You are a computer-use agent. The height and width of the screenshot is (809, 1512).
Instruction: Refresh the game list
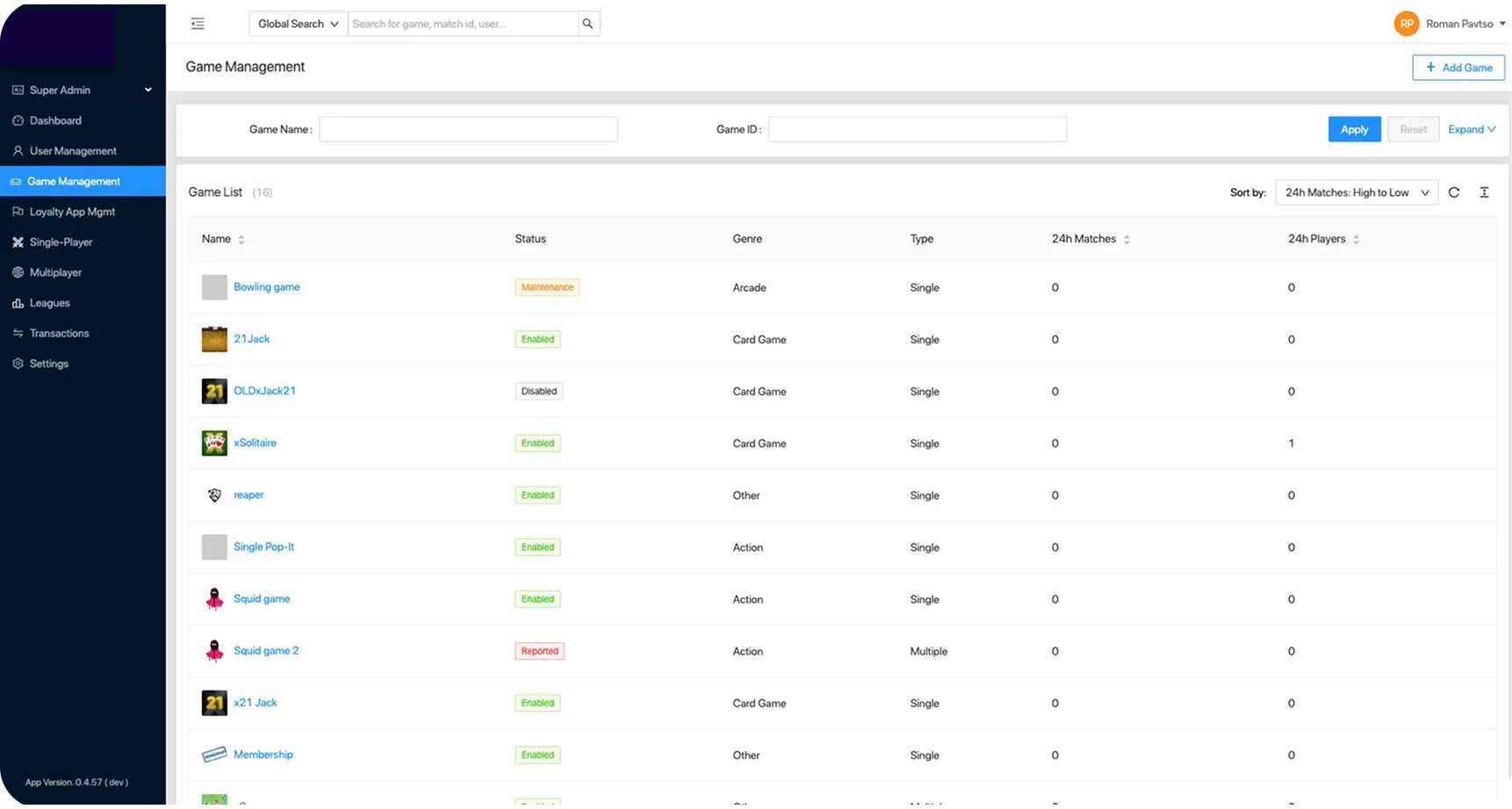[1454, 192]
